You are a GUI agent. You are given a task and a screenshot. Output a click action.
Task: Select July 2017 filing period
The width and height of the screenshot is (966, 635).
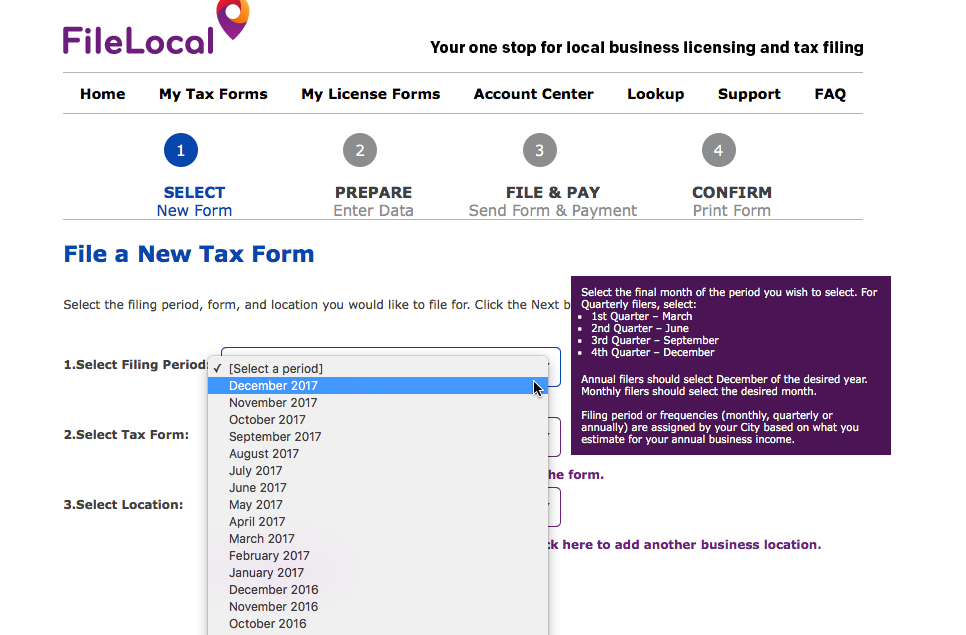378,471
